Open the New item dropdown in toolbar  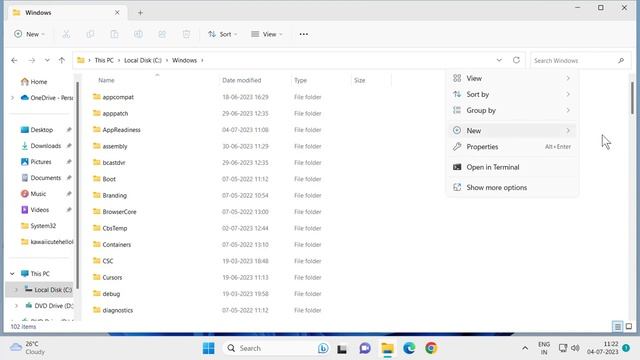tap(29, 34)
